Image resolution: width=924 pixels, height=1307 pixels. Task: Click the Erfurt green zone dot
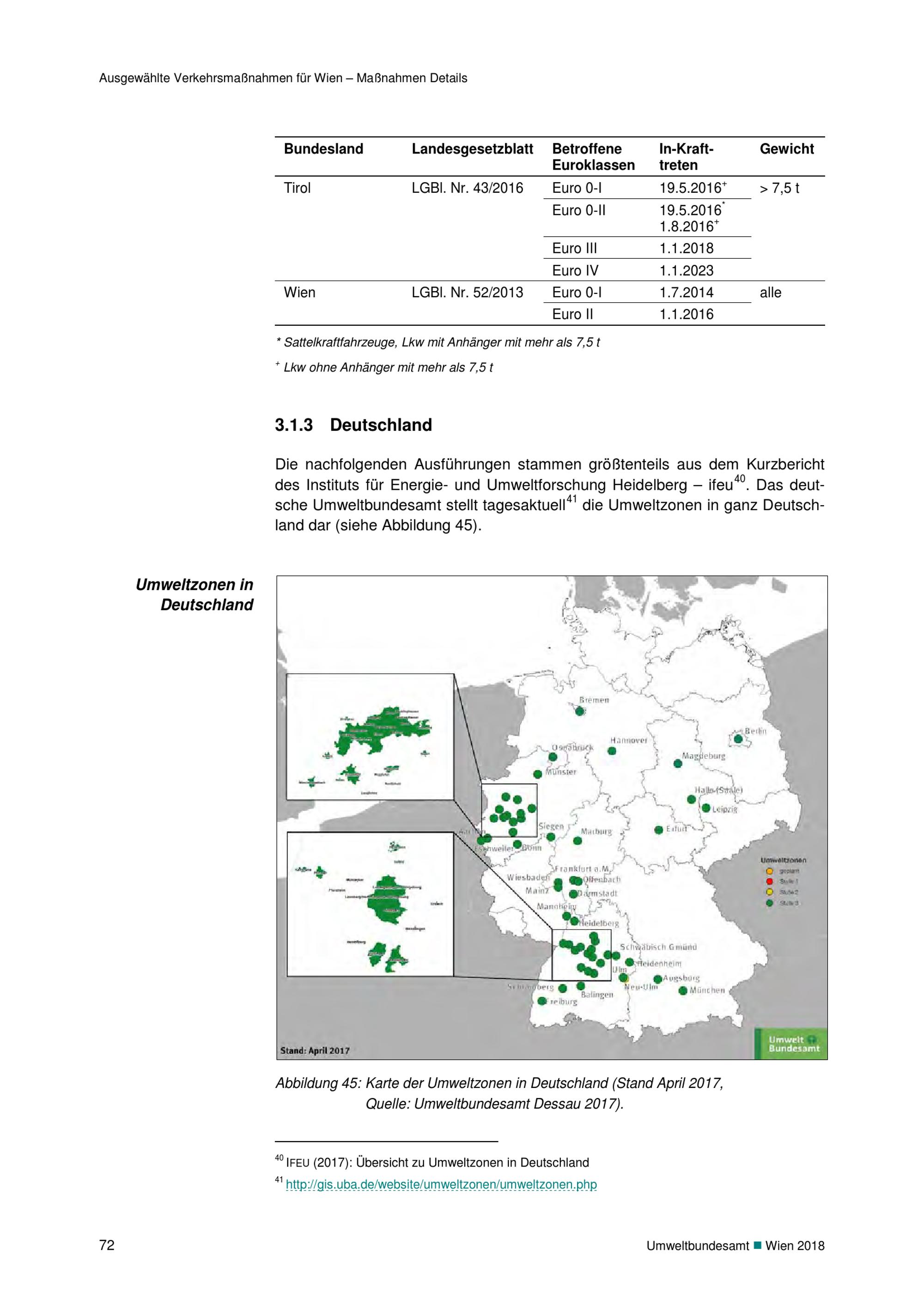tap(658, 830)
